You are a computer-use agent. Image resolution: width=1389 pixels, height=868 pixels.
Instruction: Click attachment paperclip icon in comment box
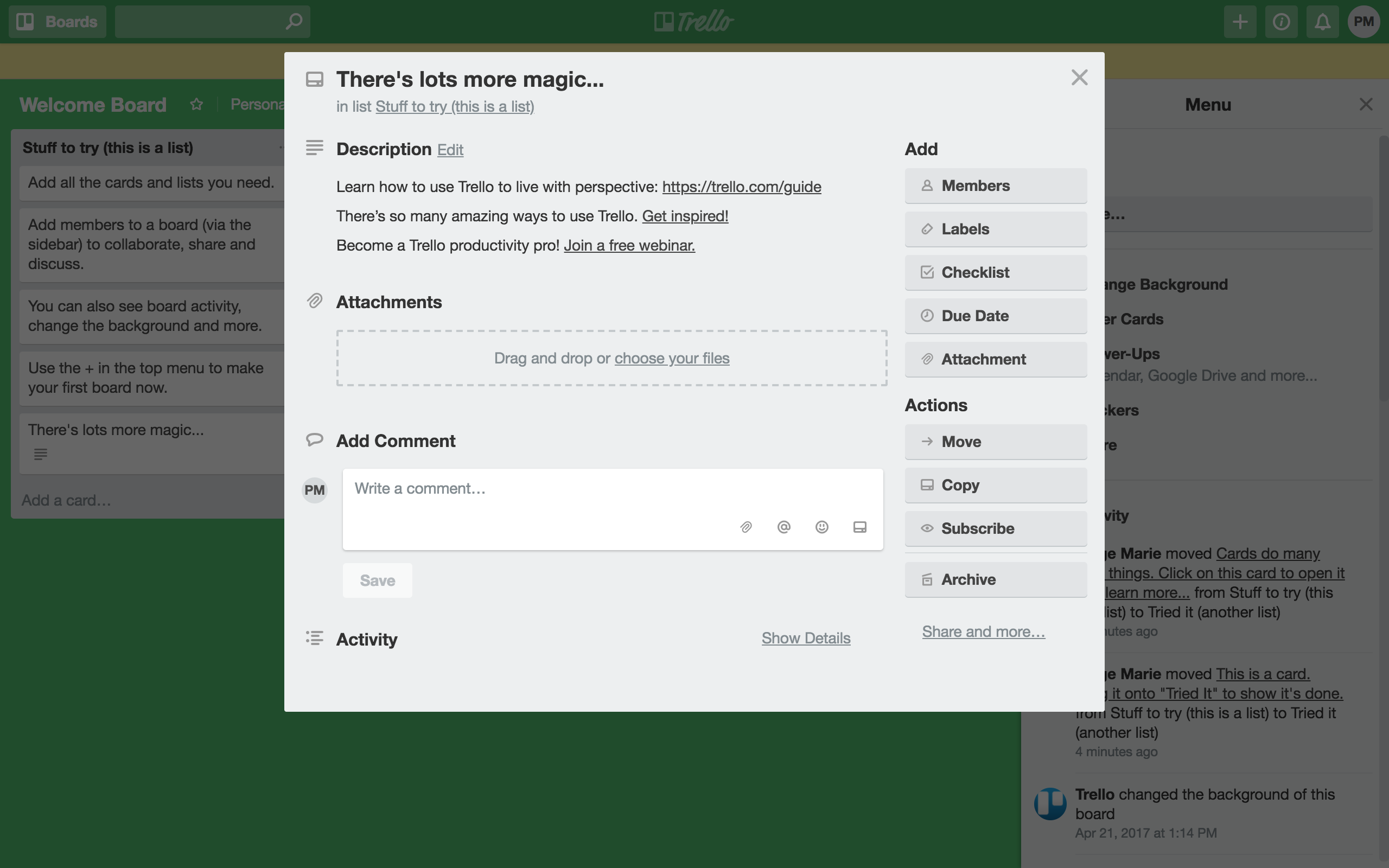746,527
